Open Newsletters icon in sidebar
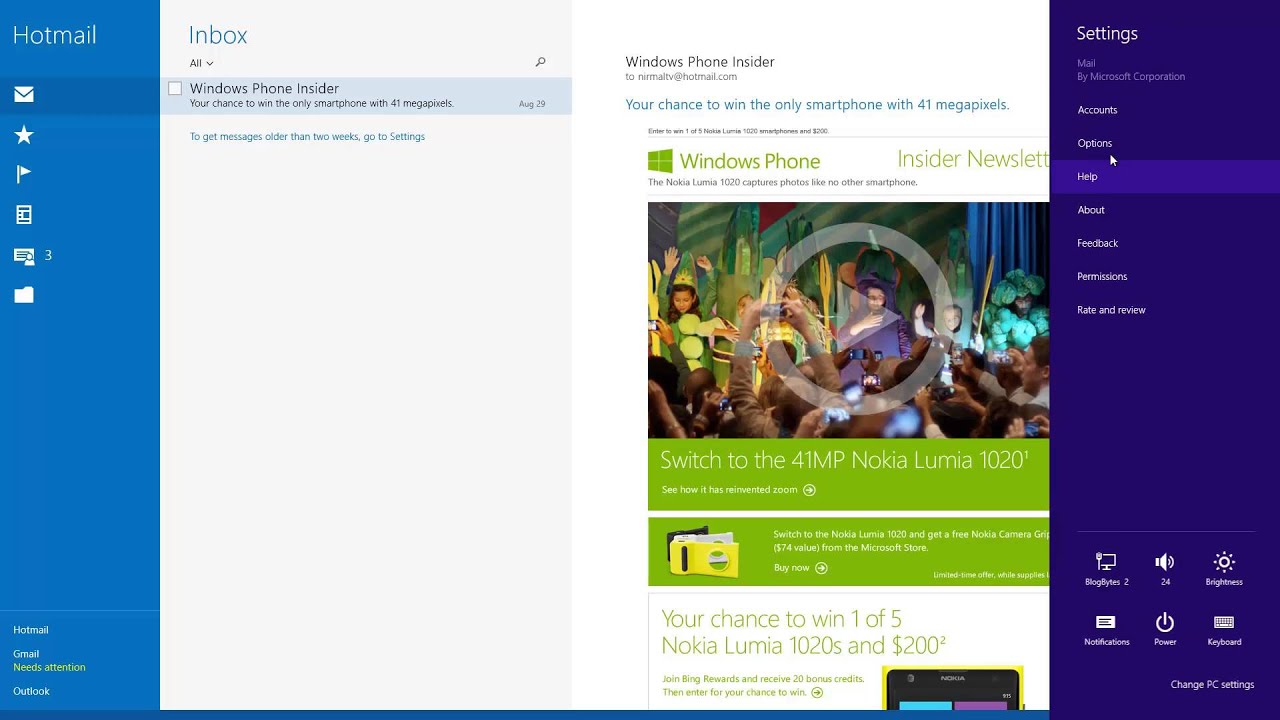 pos(24,214)
